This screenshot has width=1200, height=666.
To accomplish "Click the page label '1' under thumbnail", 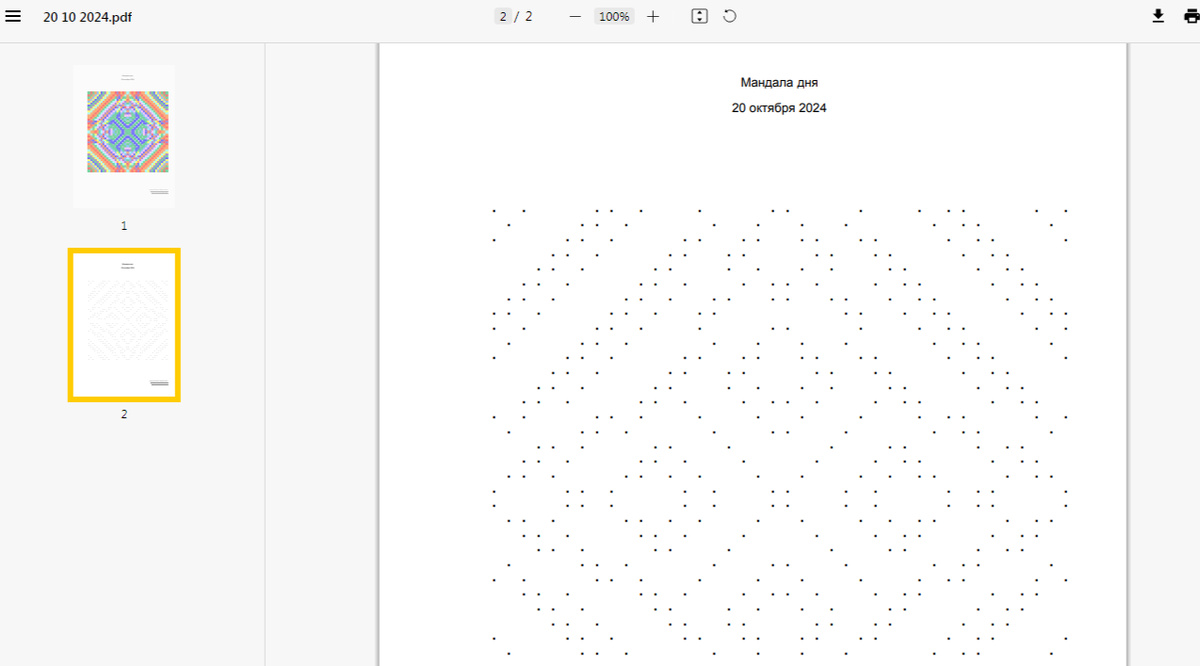I will tap(124, 226).
